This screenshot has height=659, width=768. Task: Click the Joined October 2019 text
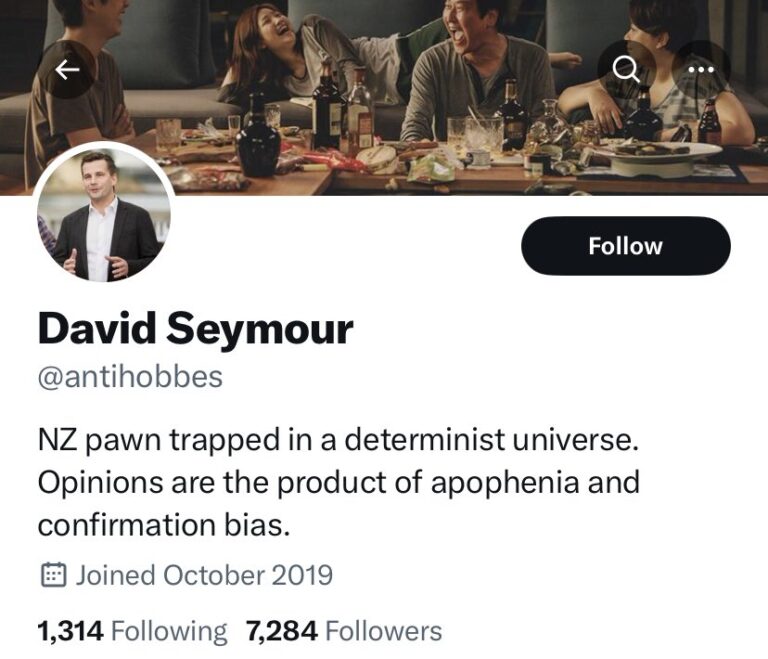point(204,575)
